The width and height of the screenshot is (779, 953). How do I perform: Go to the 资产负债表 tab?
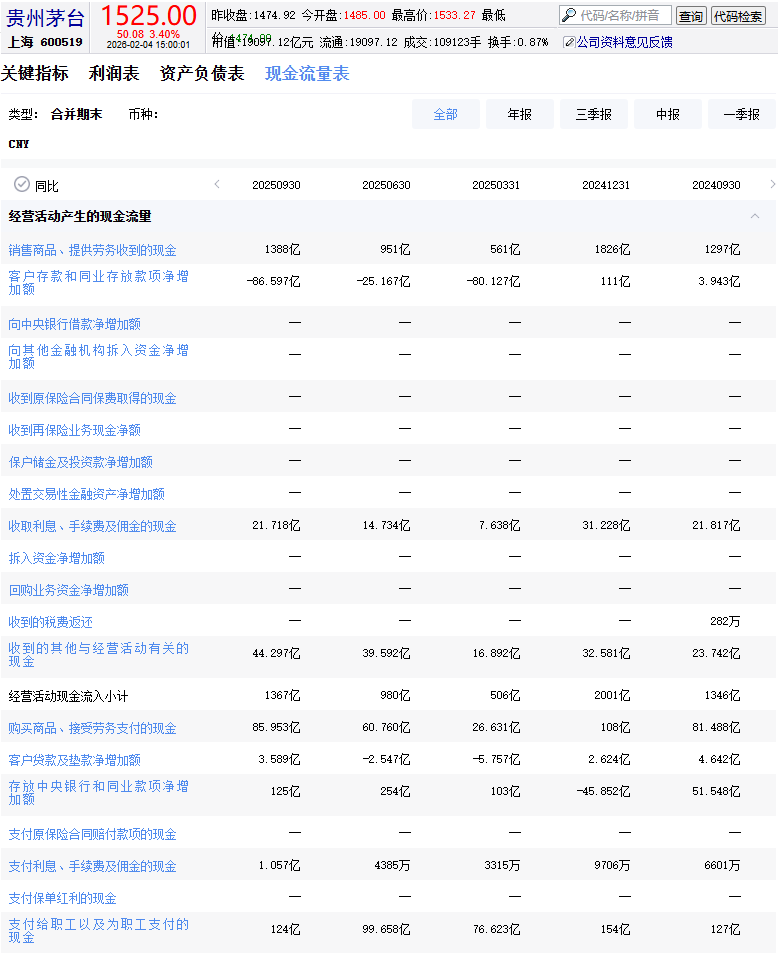[x=202, y=74]
